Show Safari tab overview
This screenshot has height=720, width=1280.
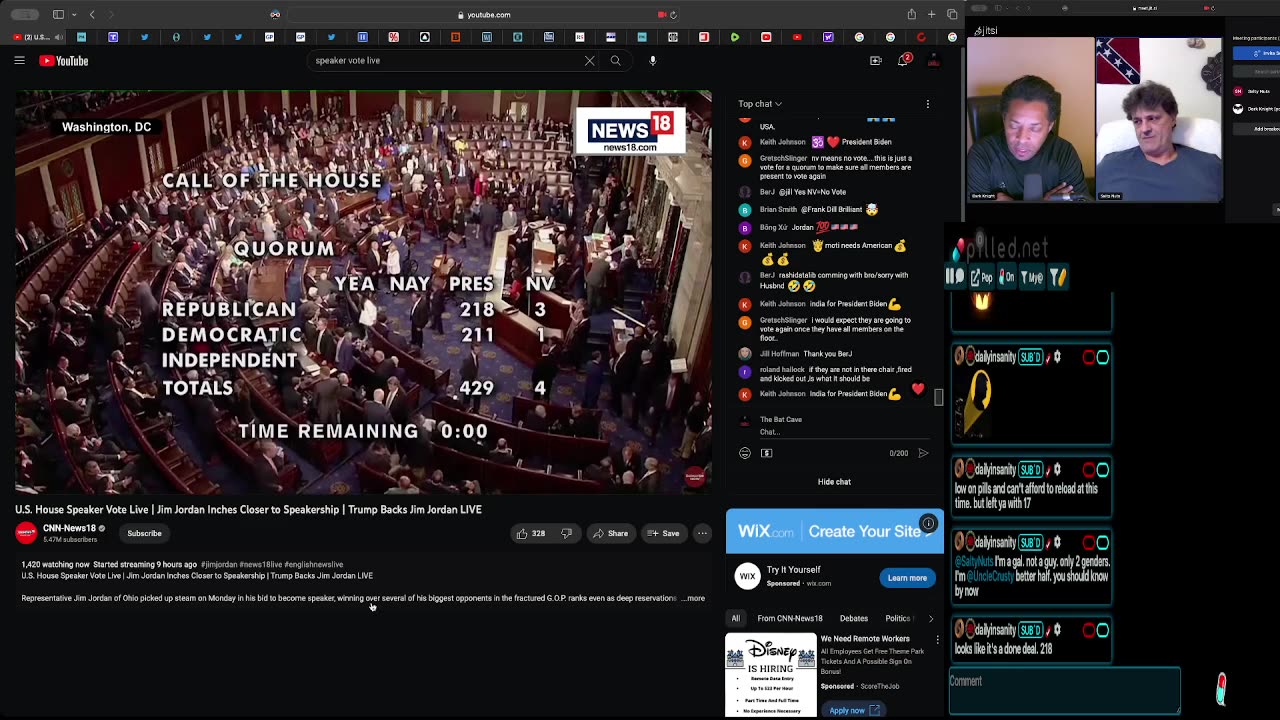pyautogui.click(x=952, y=15)
